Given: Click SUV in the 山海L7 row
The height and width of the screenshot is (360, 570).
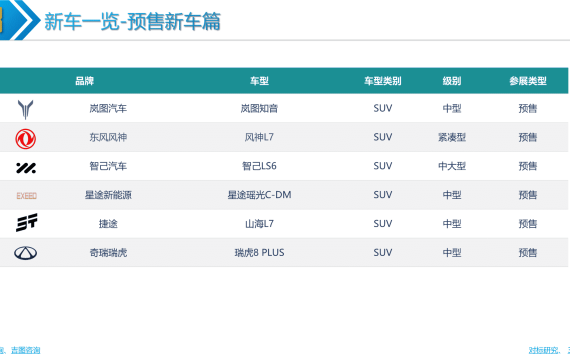Looking at the screenshot, I should coord(383,224).
